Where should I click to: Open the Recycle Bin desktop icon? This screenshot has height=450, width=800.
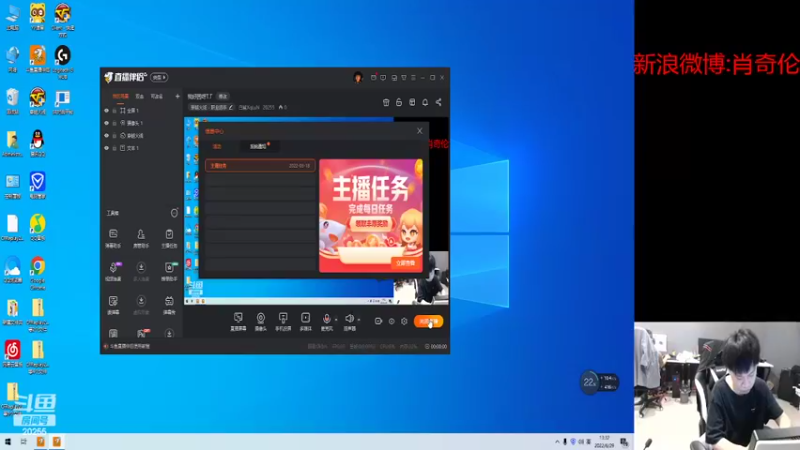pos(12,101)
